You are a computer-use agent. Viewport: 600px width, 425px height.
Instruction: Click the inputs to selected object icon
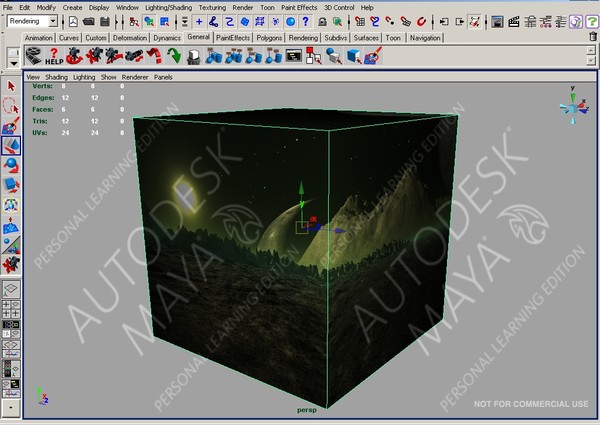444,22
